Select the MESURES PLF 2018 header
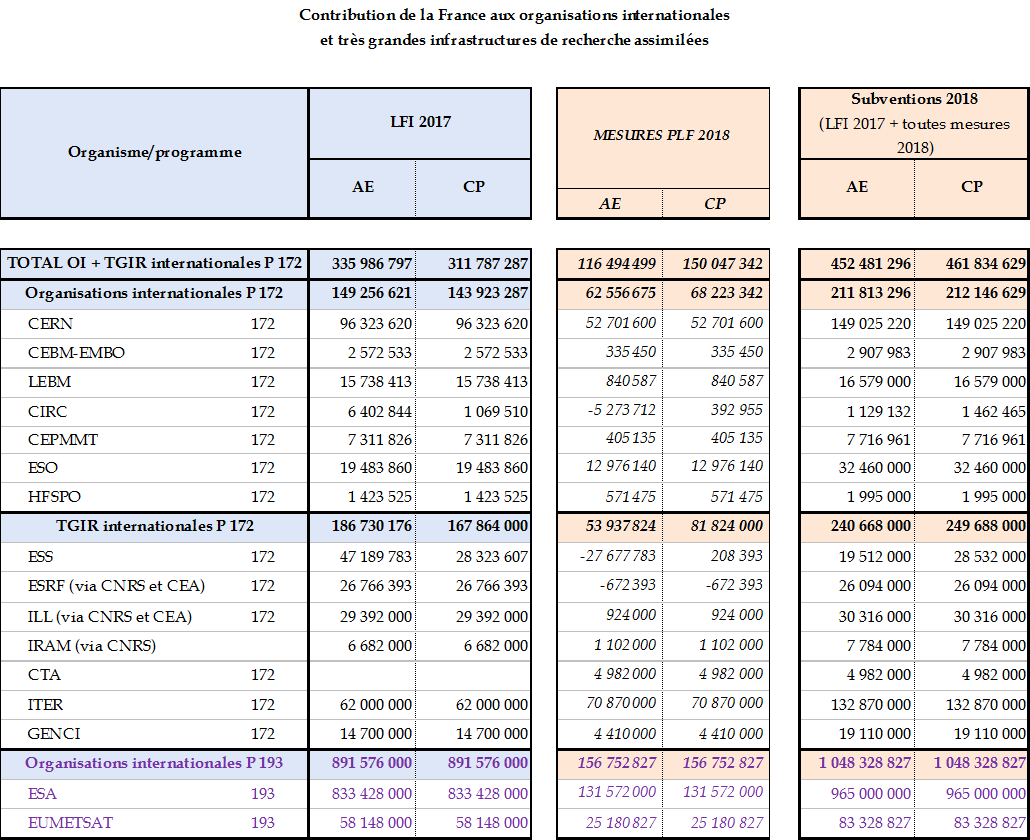The width and height of the screenshot is (1030, 840). pyautogui.click(x=662, y=136)
